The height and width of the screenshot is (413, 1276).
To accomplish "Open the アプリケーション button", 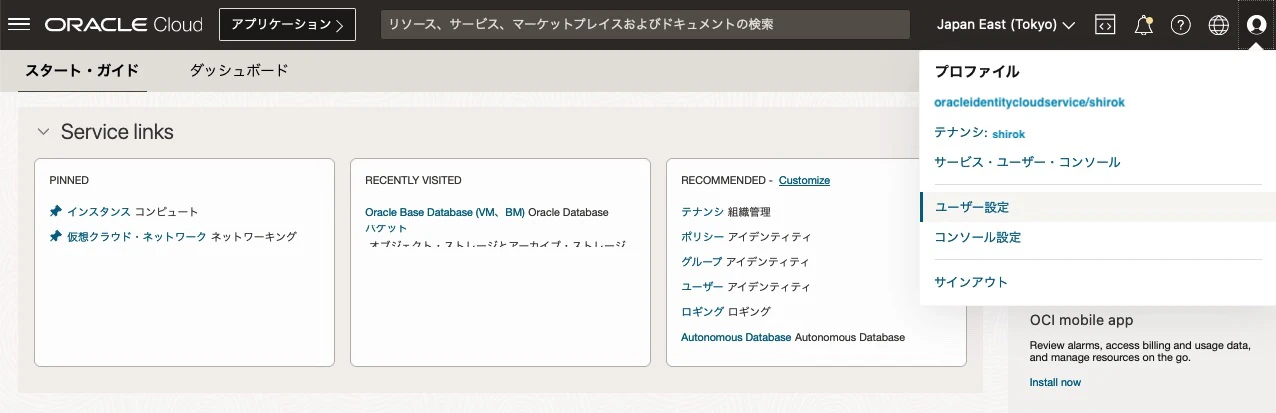I will point(287,25).
